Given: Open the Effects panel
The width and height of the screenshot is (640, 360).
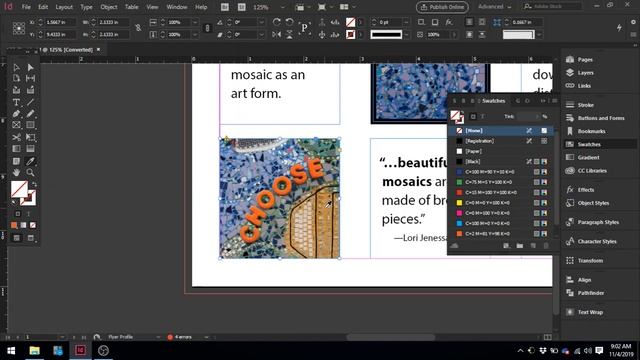Looking at the screenshot, I should (x=586, y=190).
